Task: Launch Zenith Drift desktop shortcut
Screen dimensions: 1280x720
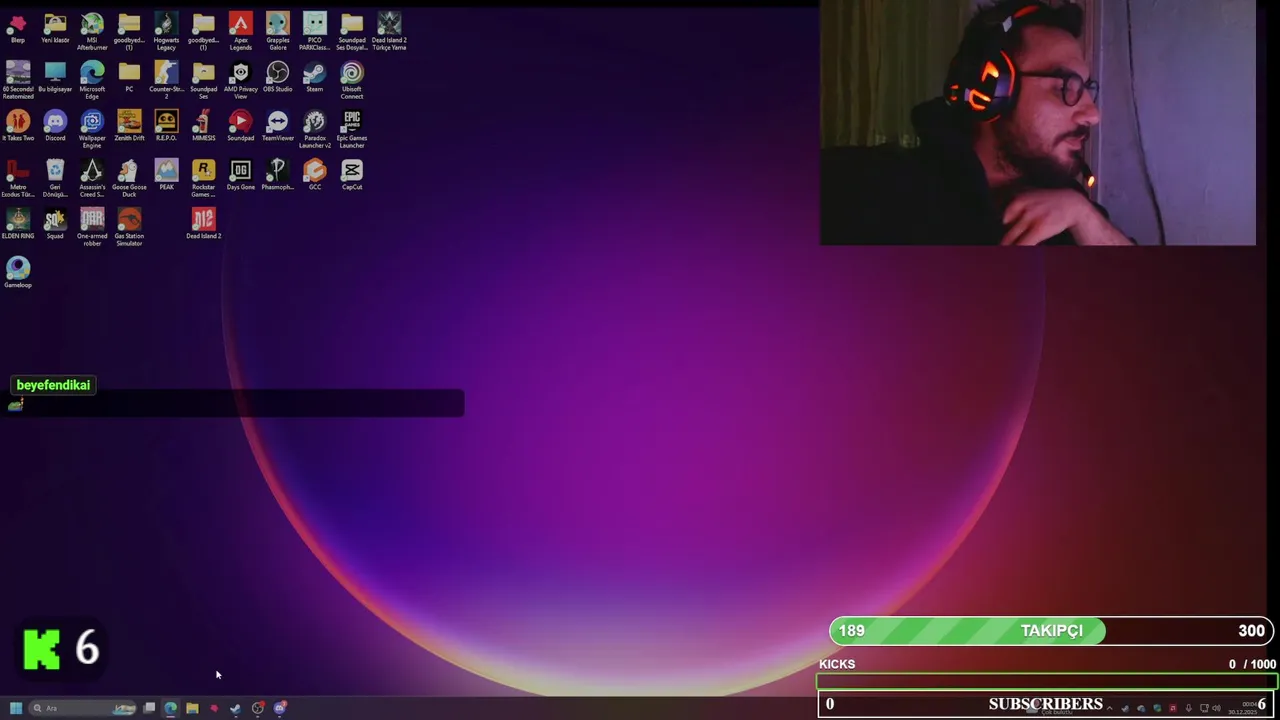Action: click(x=129, y=126)
